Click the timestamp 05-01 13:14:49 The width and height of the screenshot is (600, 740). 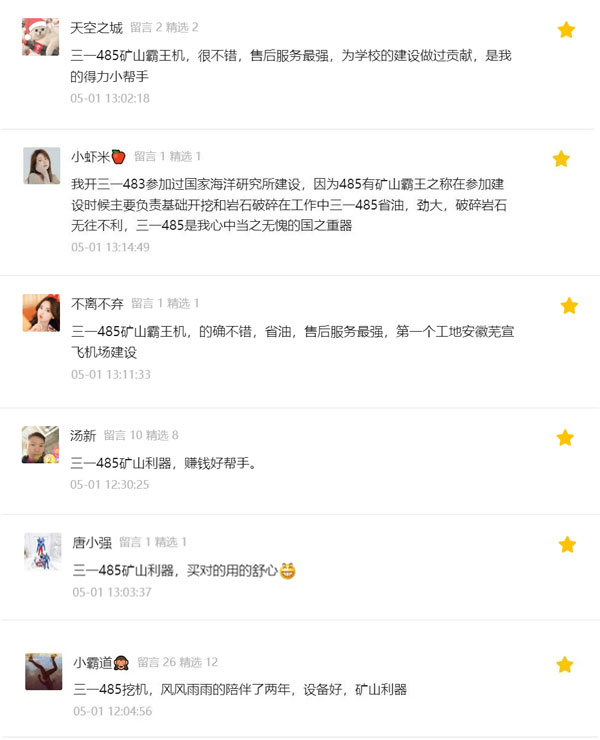(110, 247)
